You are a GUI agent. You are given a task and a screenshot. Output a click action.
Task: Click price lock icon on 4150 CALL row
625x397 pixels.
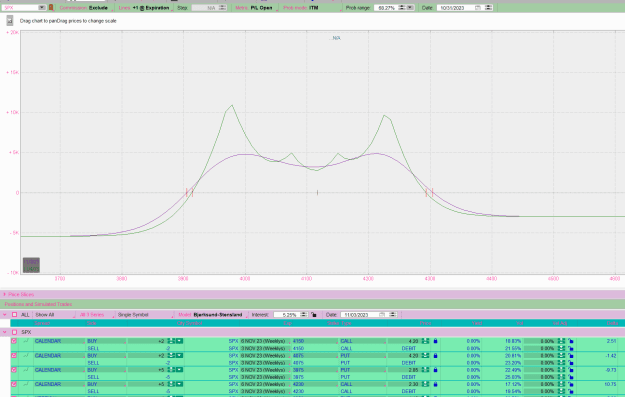point(435,341)
